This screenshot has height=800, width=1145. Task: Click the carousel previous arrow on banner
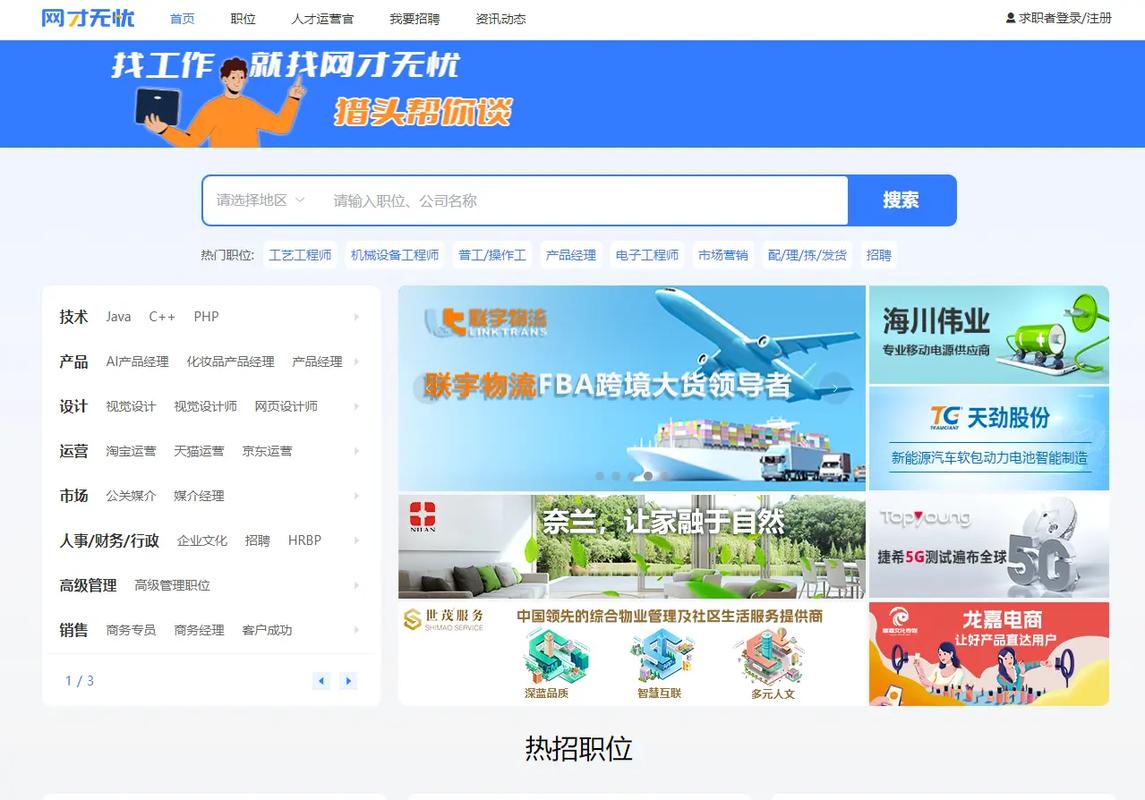429,388
